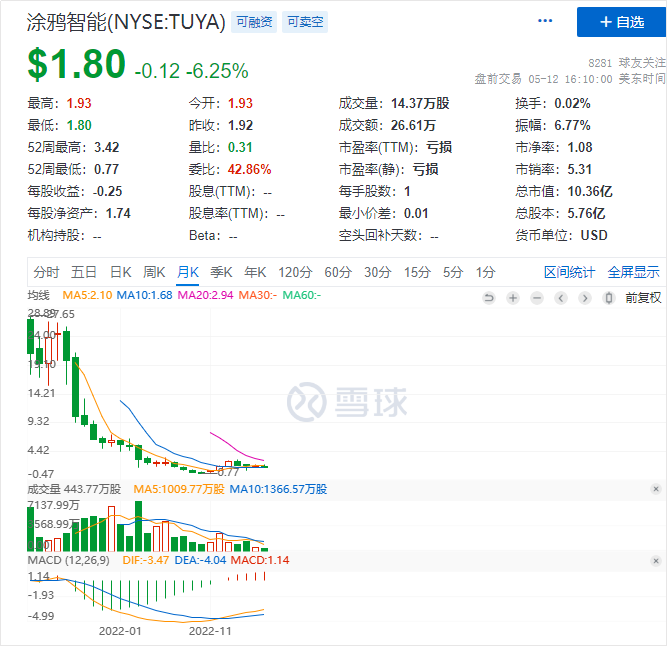The width and height of the screenshot is (668, 646).
Task: Select the 月K chart tab
Action: (188, 272)
